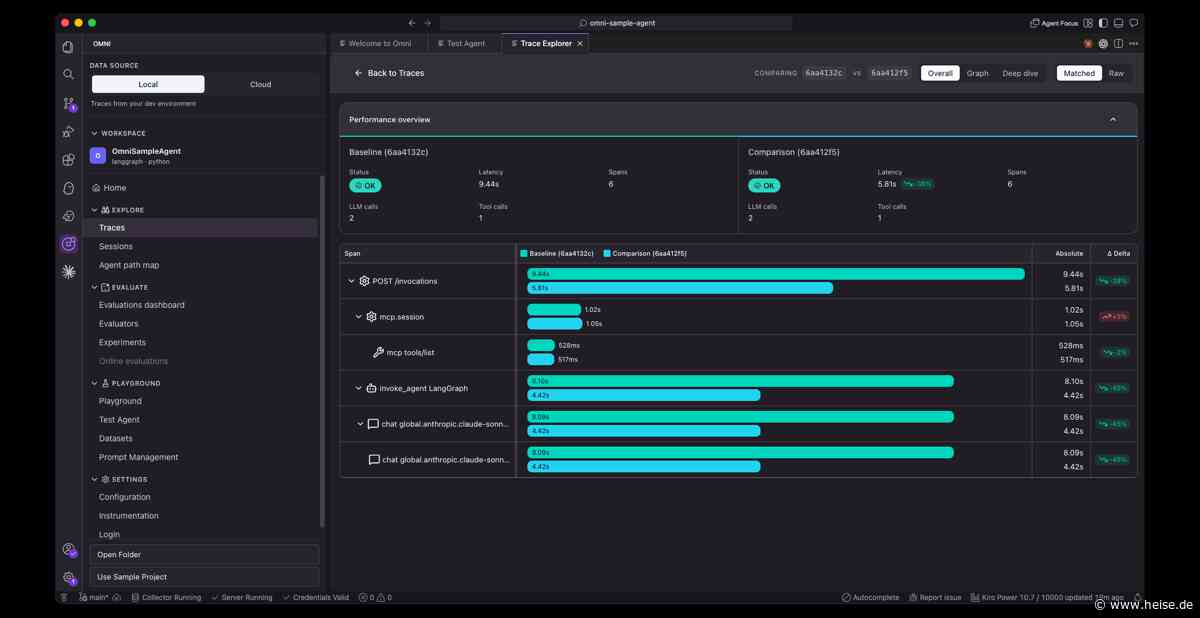Click the lifebuoy icon in editor actions
Screen dimensions: 1200x618
(x=1103, y=43)
